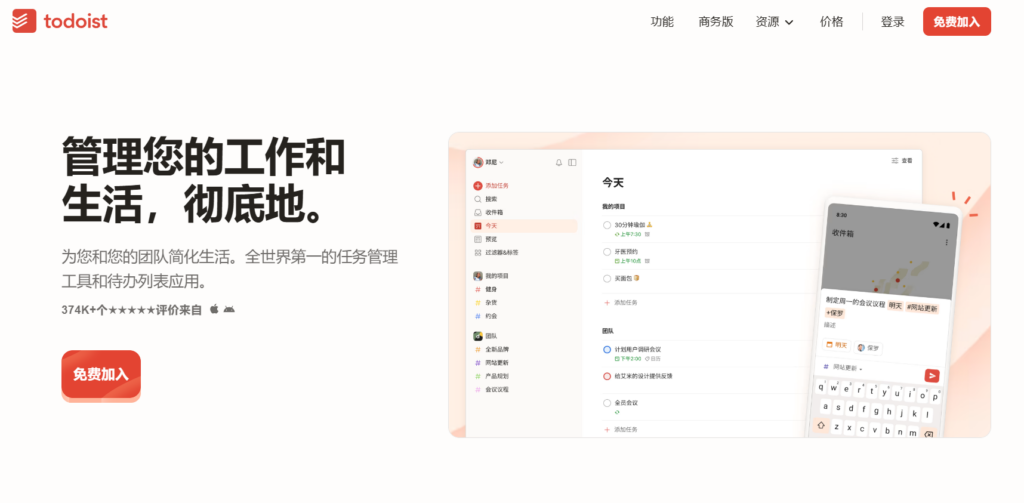Viewport: 1024px width, 503px height.
Task: Click the 搜索 magnifier icon in sidebar
Action: tap(478, 199)
